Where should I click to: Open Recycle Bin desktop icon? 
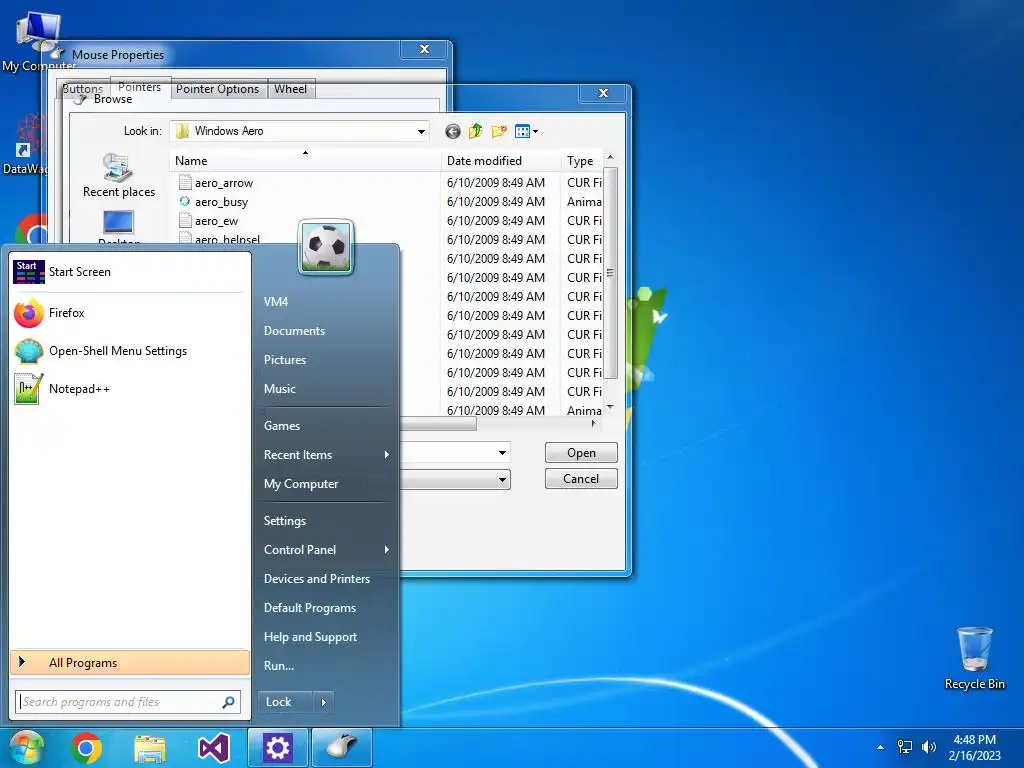[974, 658]
